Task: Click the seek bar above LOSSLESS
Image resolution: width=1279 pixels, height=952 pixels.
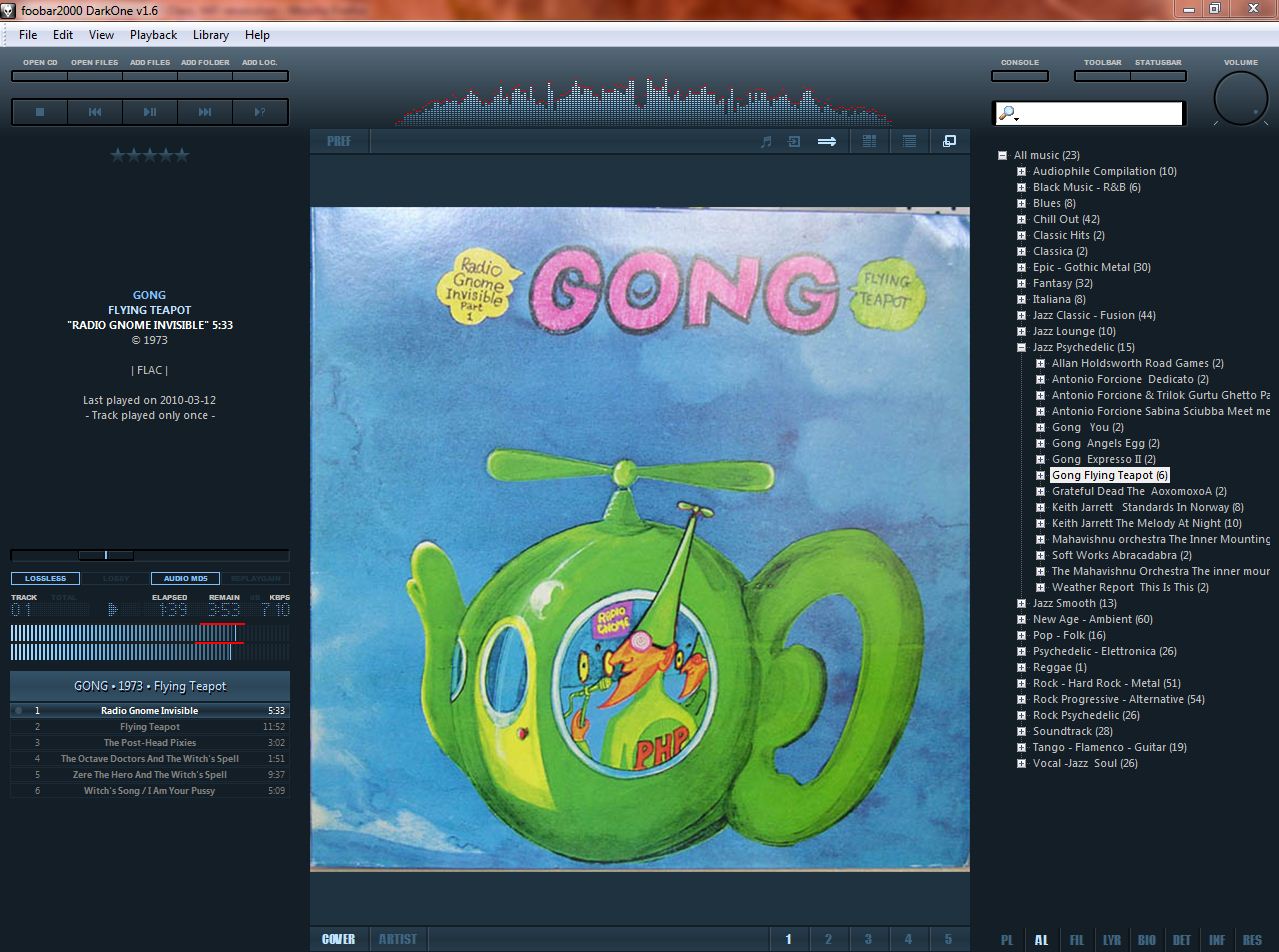Action: click(x=150, y=555)
